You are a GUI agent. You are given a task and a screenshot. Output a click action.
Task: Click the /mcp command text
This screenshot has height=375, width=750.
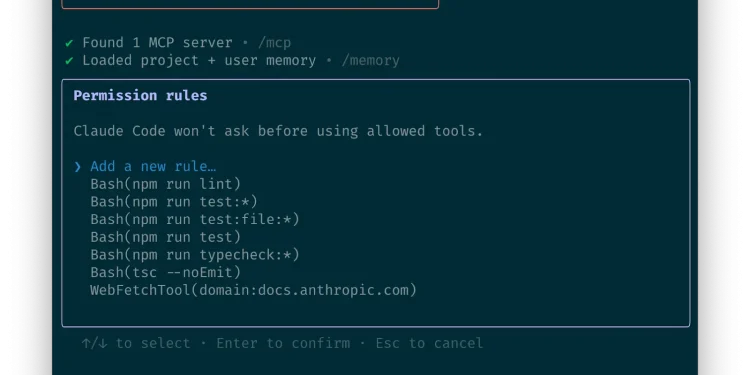[x=274, y=43]
